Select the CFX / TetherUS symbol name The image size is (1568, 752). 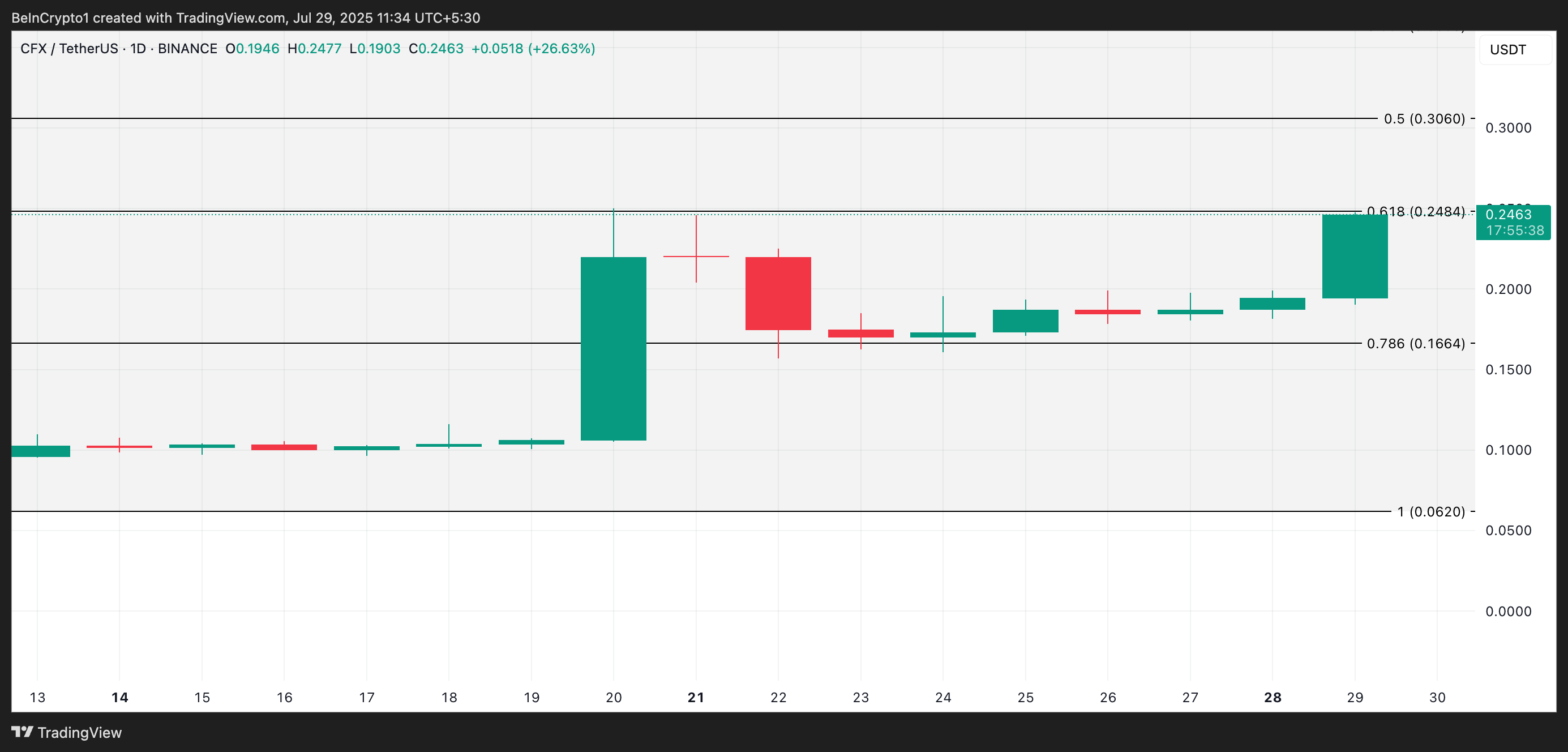[70, 49]
